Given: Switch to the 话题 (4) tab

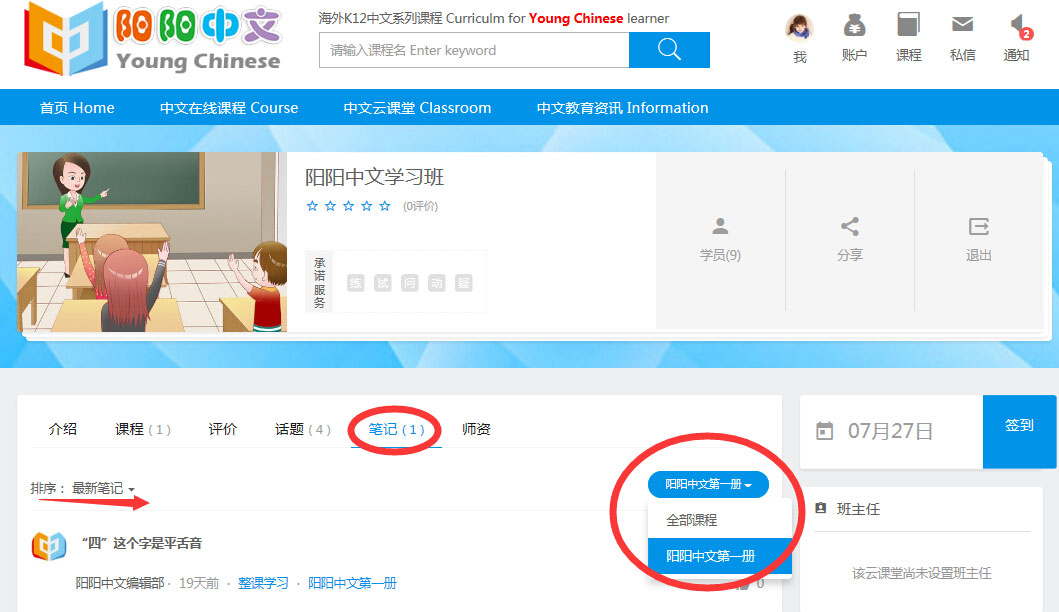Looking at the screenshot, I should click(303, 429).
